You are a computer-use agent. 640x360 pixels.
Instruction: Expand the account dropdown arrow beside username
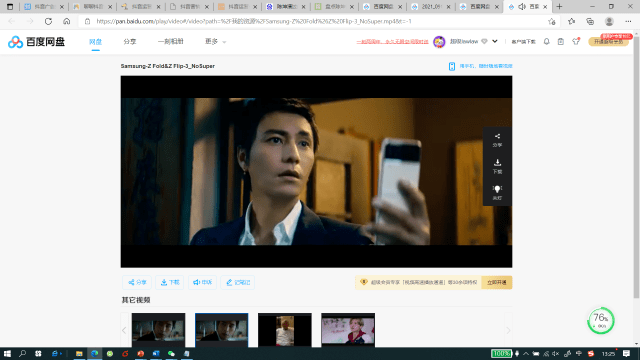tap(495, 42)
